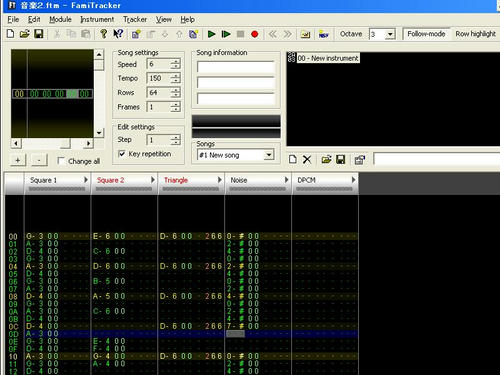Image resolution: width=500 pixels, height=375 pixels.
Task: Click the Play pattern loop icon
Action: (226, 34)
